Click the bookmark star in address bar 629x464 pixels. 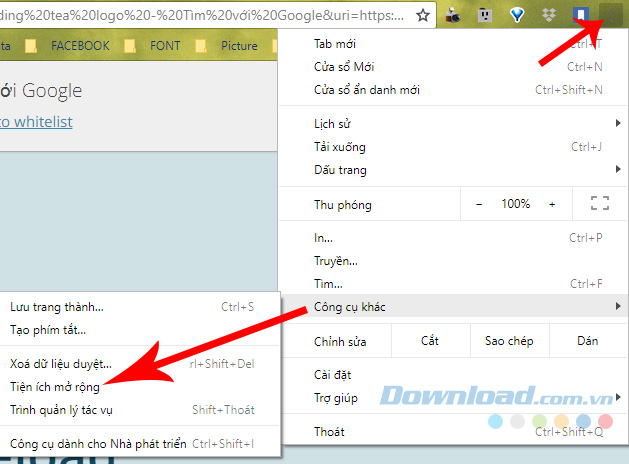tap(423, 15)
